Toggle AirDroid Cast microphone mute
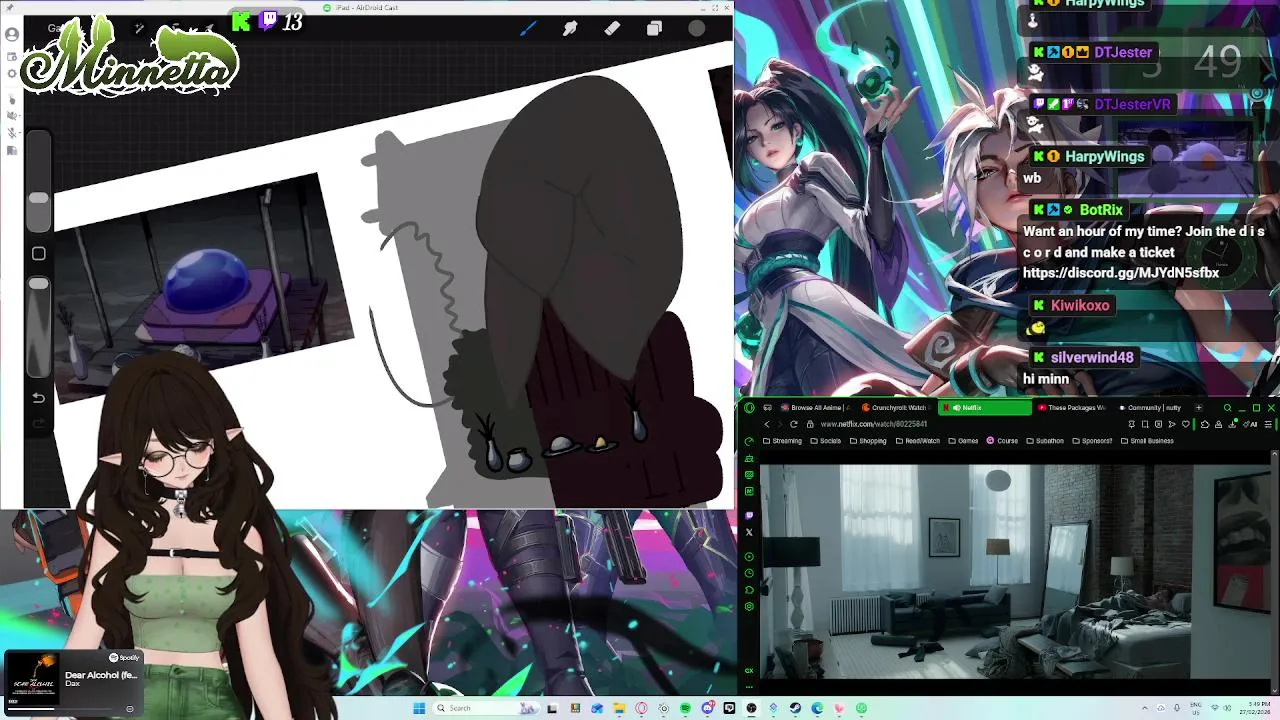The height and width of the screenshot is (720, 1280). (12, 132)
